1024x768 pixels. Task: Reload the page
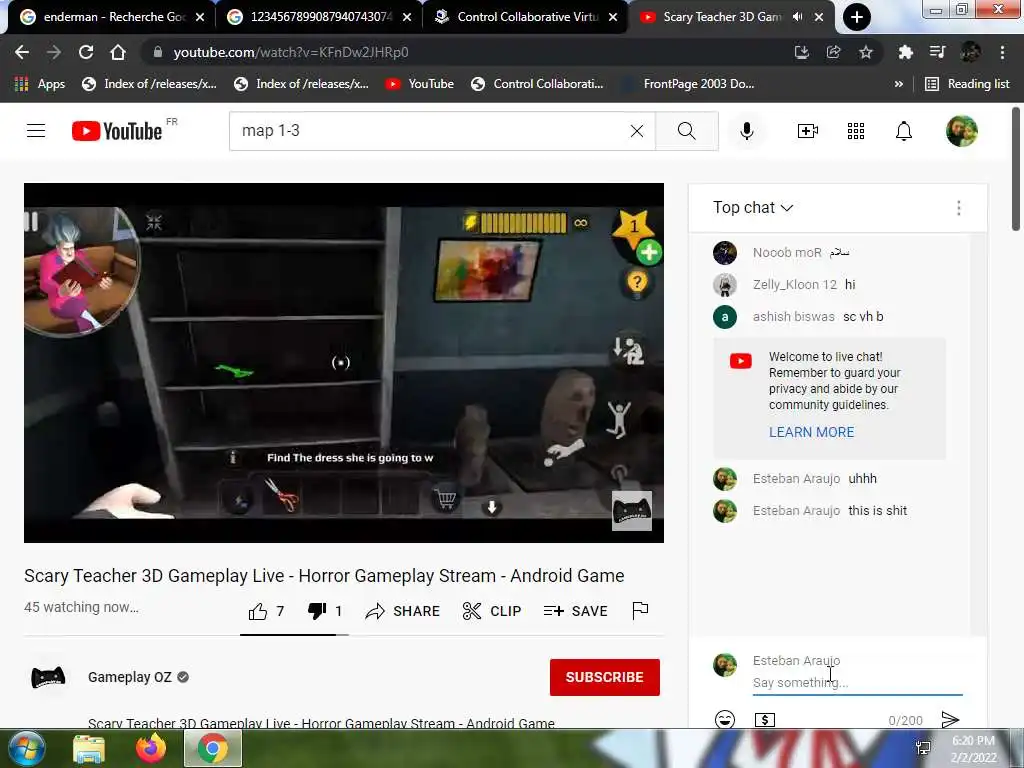pyautogui.click(x=86, y=52)
